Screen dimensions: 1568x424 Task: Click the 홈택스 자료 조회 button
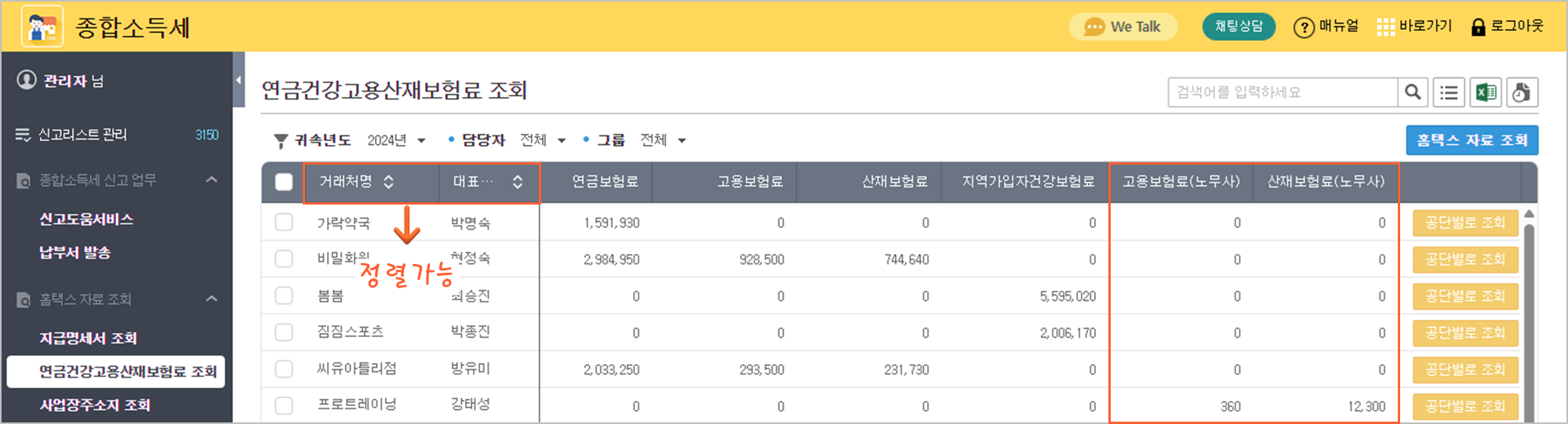1472,140
